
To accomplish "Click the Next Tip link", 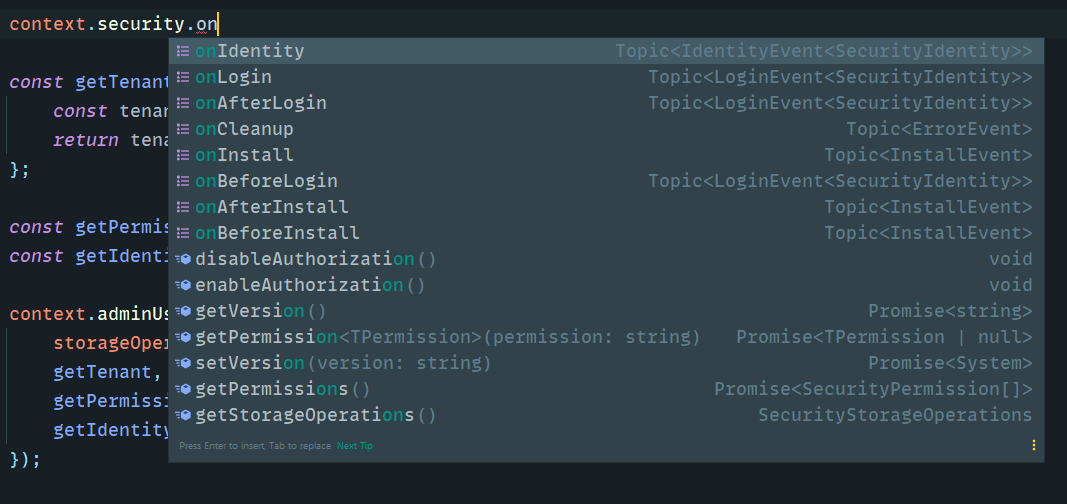I will coord(355,446).
